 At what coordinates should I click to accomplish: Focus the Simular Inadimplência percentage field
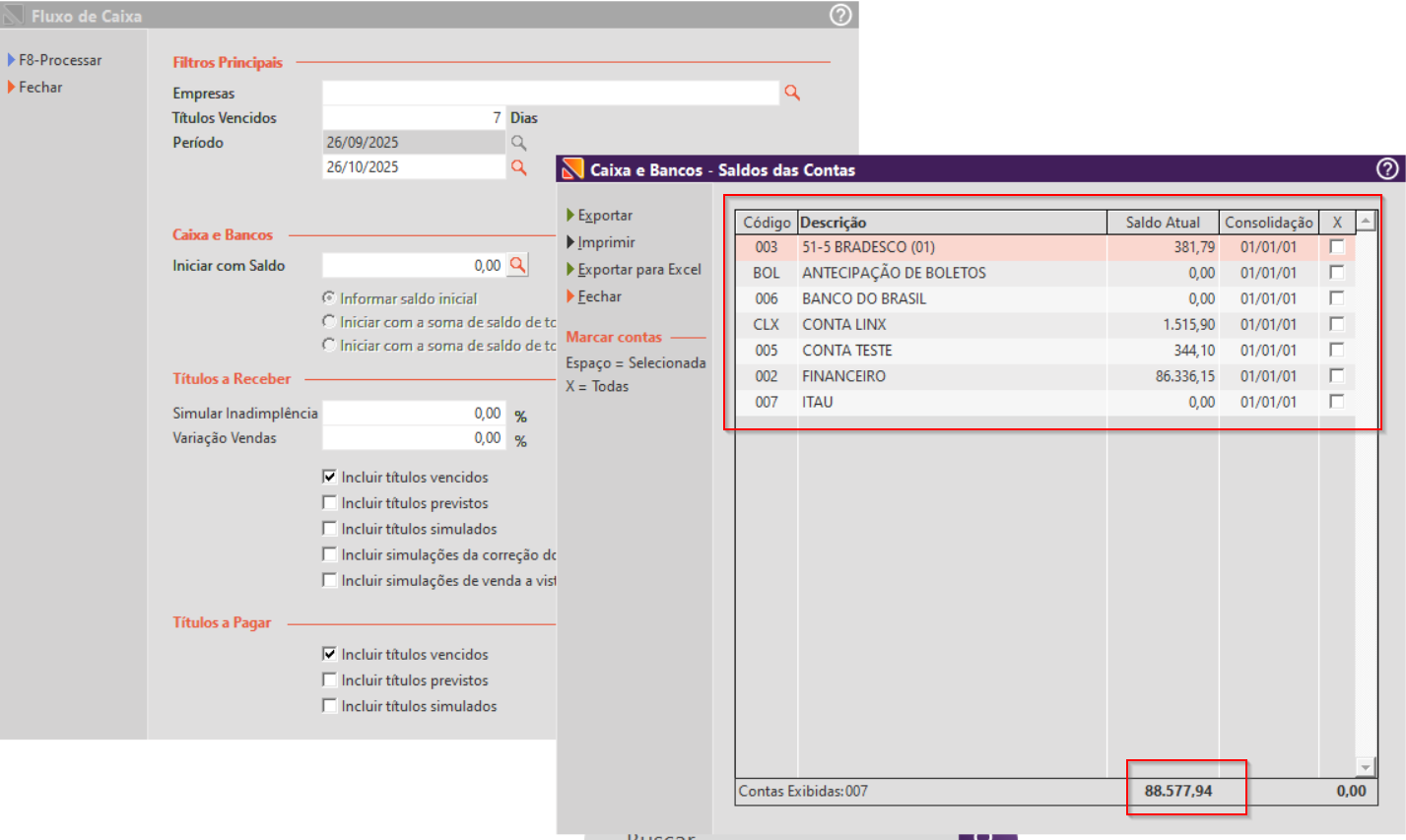tap(414, 413)
